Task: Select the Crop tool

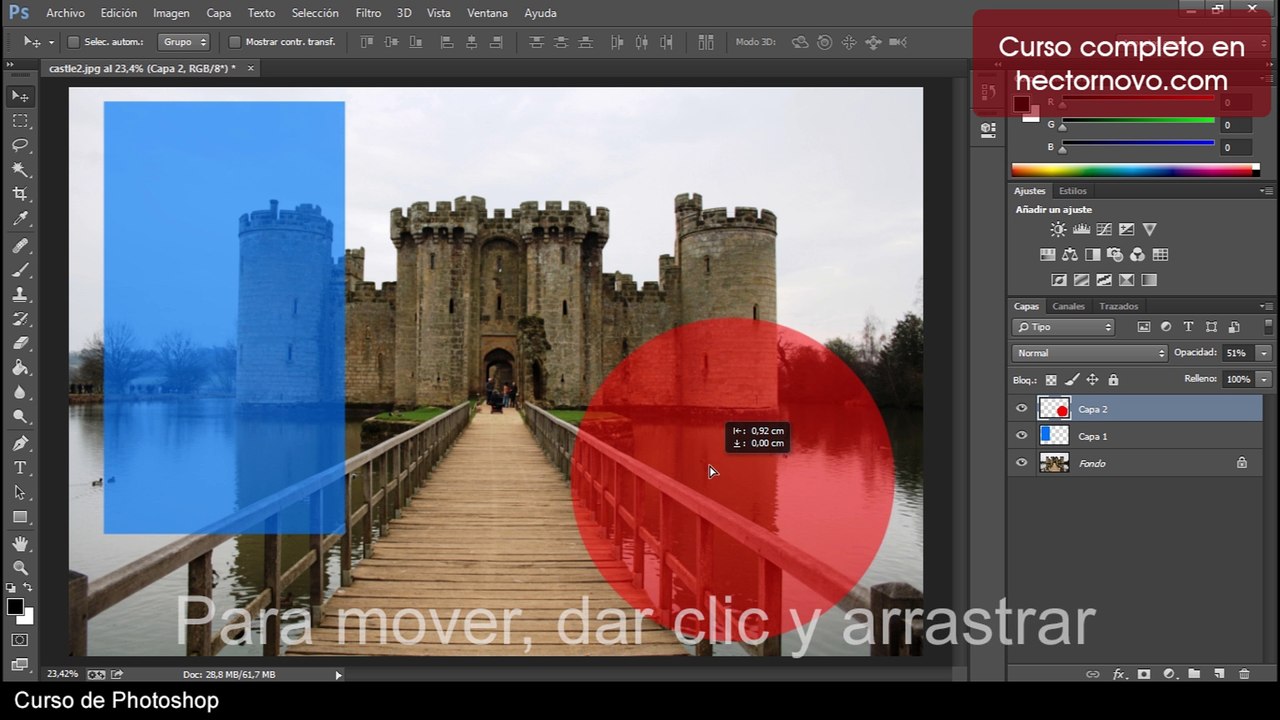Action: pyautogui.click(x=20, y=194)
